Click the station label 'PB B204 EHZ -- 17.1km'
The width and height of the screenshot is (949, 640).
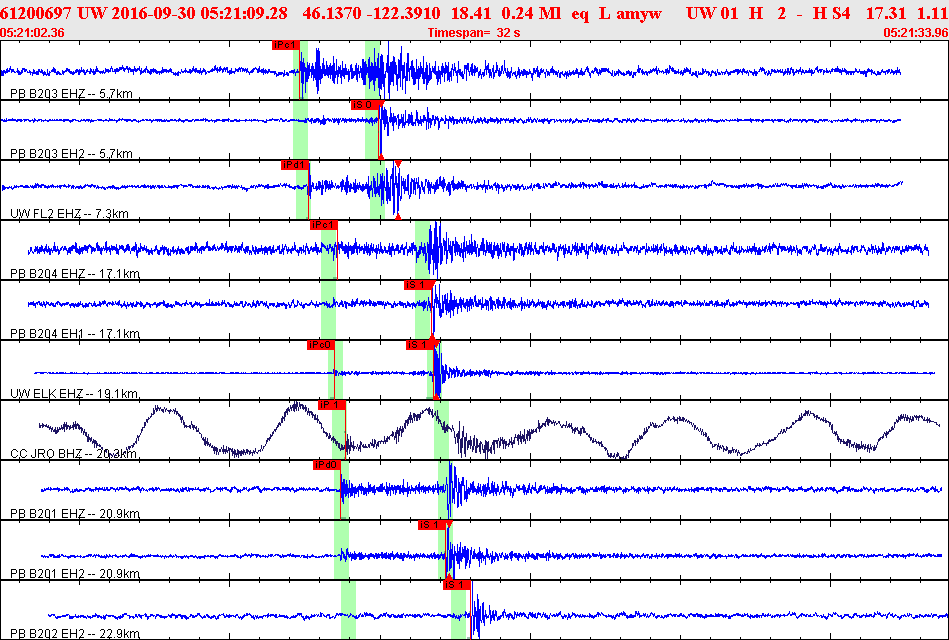tap(75, 274)
